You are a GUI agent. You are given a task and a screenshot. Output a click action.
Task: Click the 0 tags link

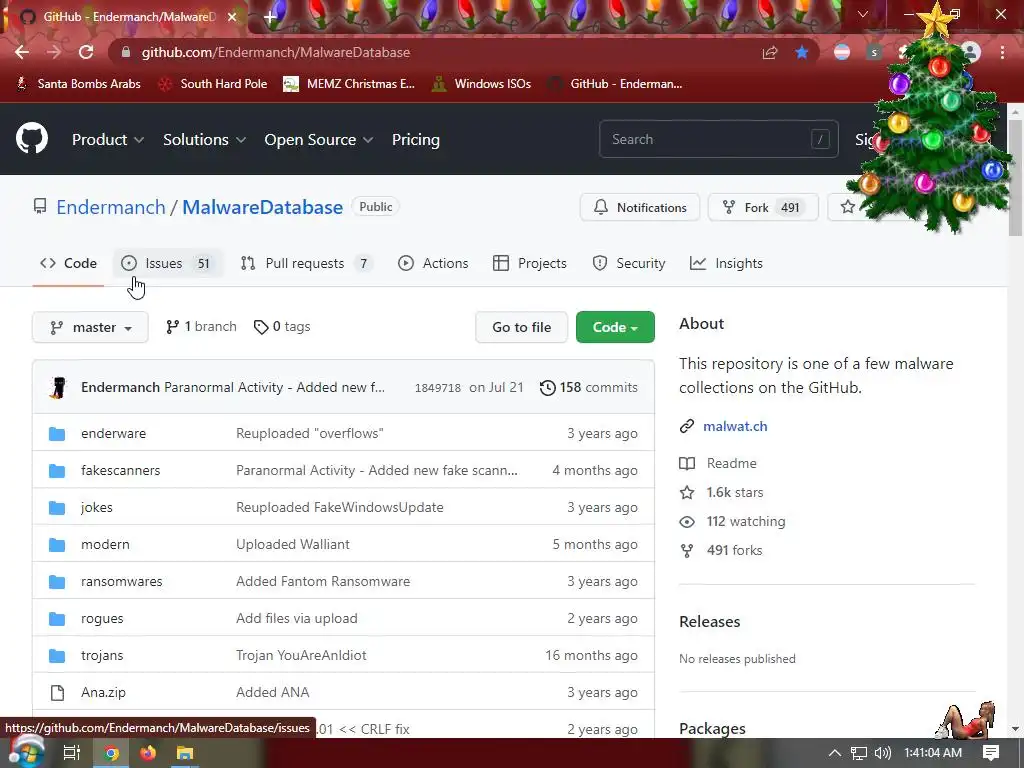282,327
